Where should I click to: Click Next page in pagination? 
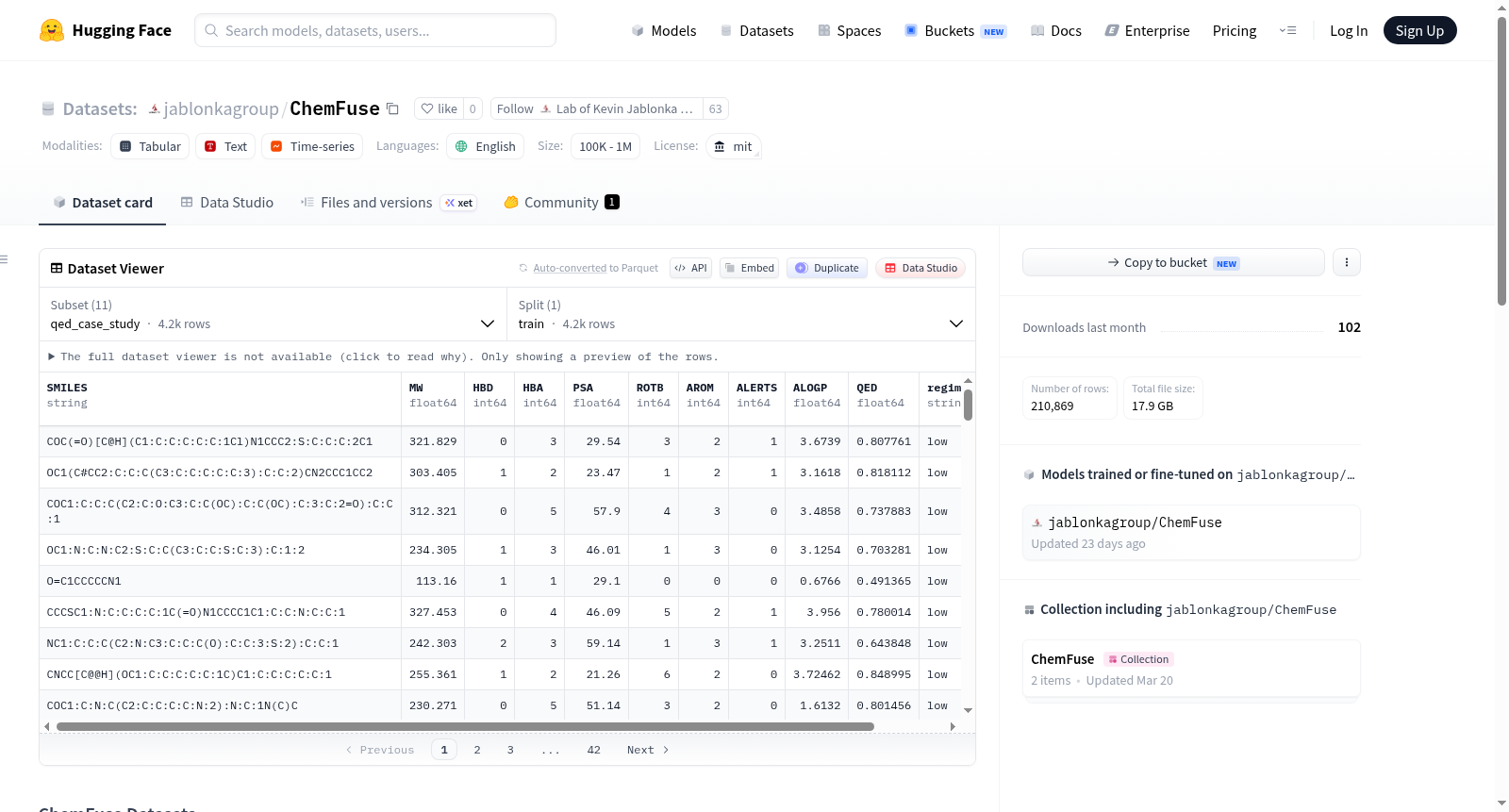[x=648, y=750]
